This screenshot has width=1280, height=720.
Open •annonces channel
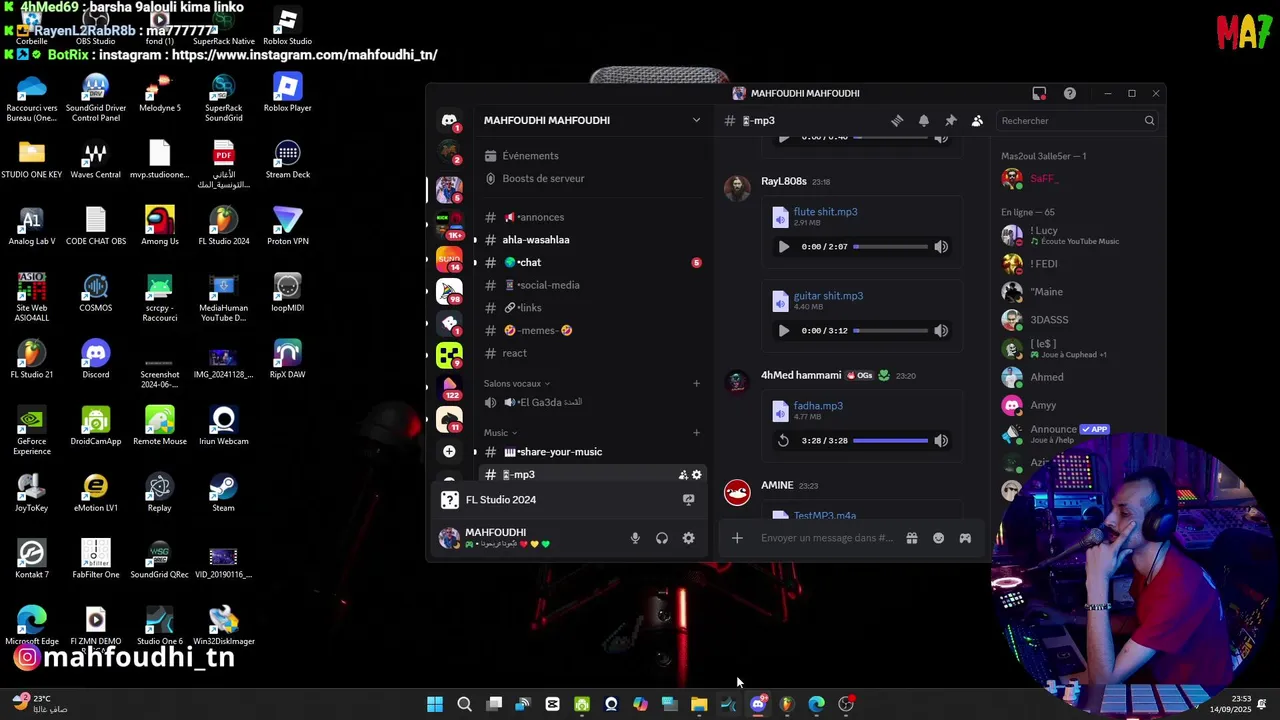pyautogui.click(x=592, y=217)
